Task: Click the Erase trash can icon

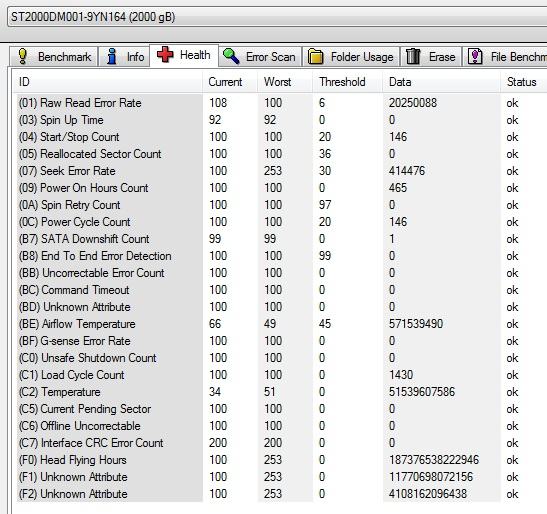Action: 413,56
